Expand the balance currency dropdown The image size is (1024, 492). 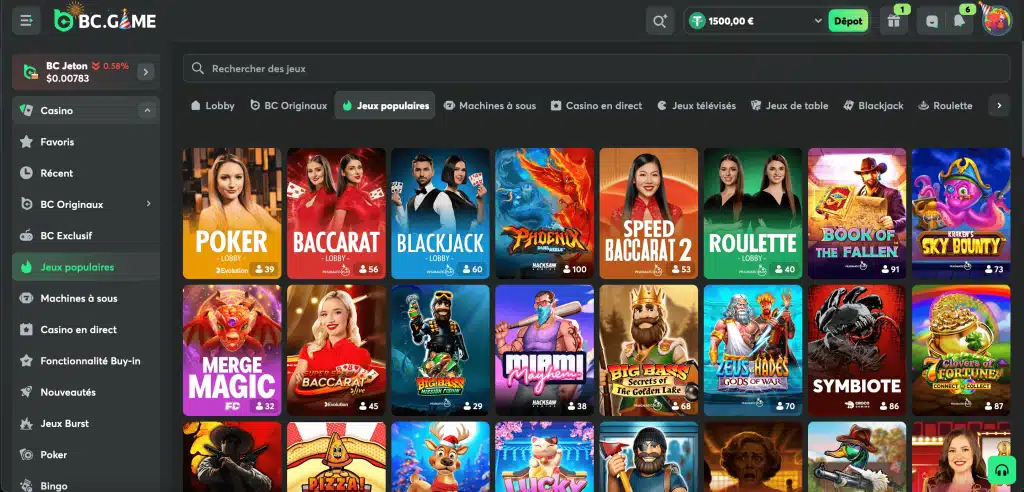pyautogui.click(x=817, y=20)
